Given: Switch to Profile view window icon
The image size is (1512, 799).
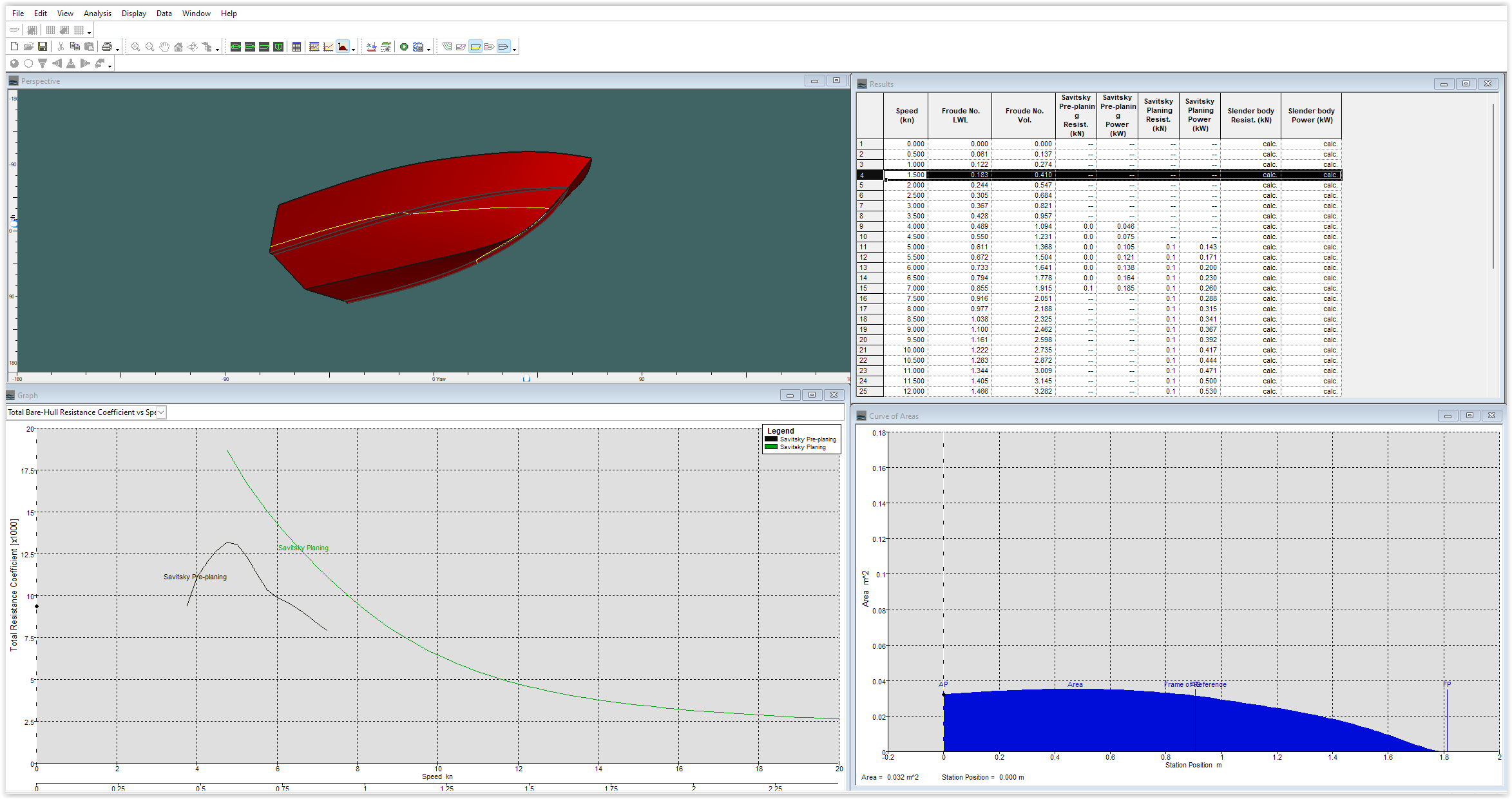Looking at the screenshot, I should pyautogui.click(x=264, y=46).
